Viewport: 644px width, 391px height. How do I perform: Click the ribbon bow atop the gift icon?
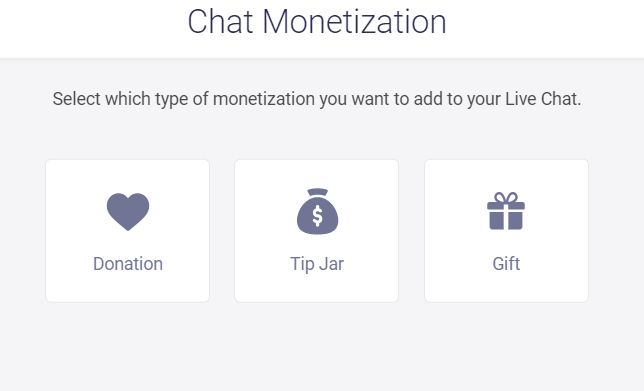506,197
